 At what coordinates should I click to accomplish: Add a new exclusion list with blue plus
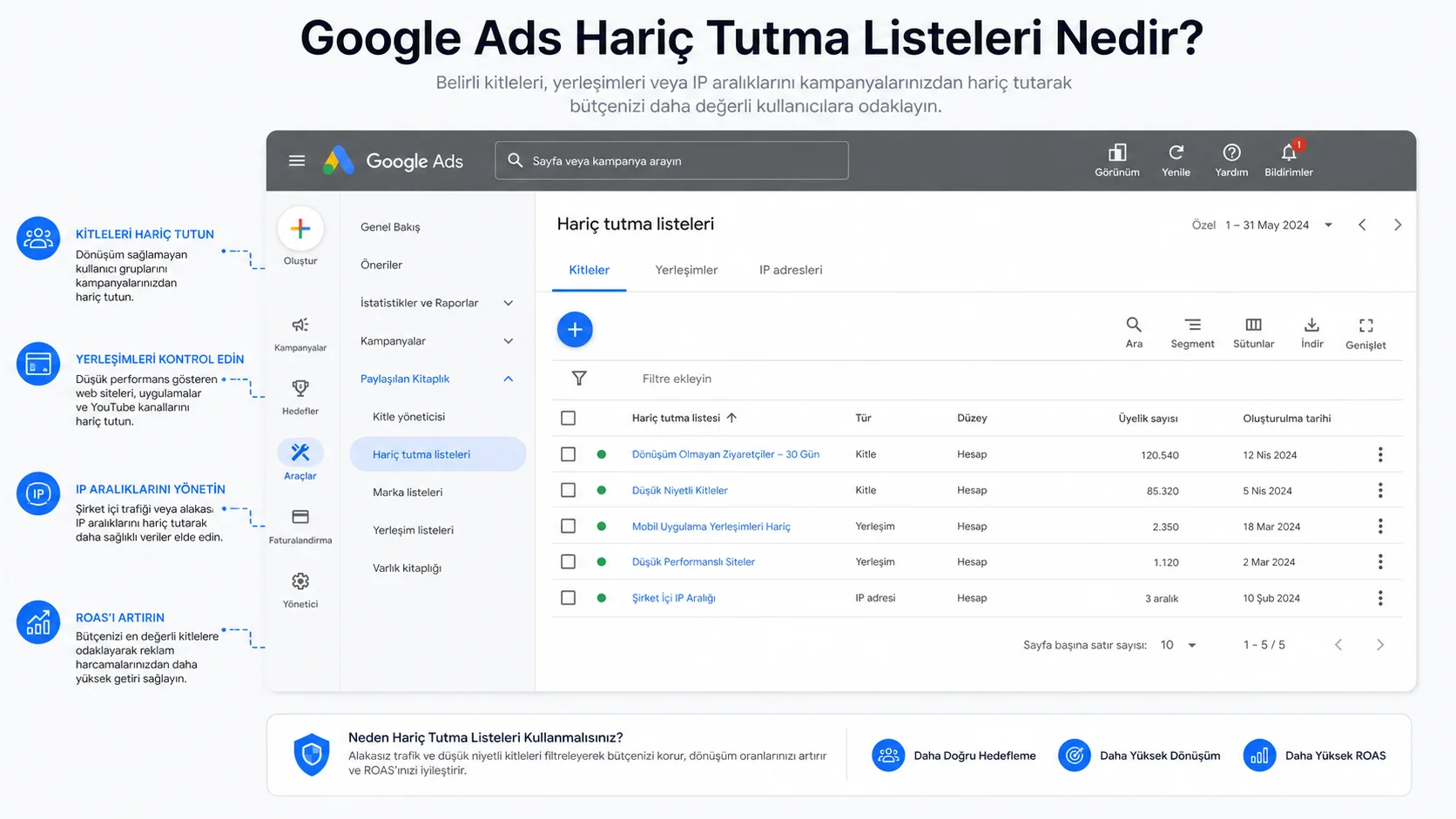point(575,330)
